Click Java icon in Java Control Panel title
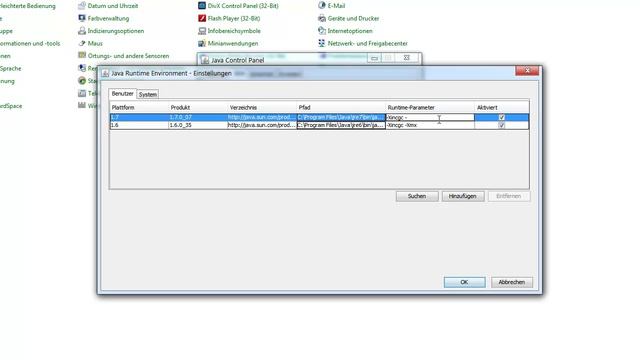640x360 pixels. coord(204,60)
